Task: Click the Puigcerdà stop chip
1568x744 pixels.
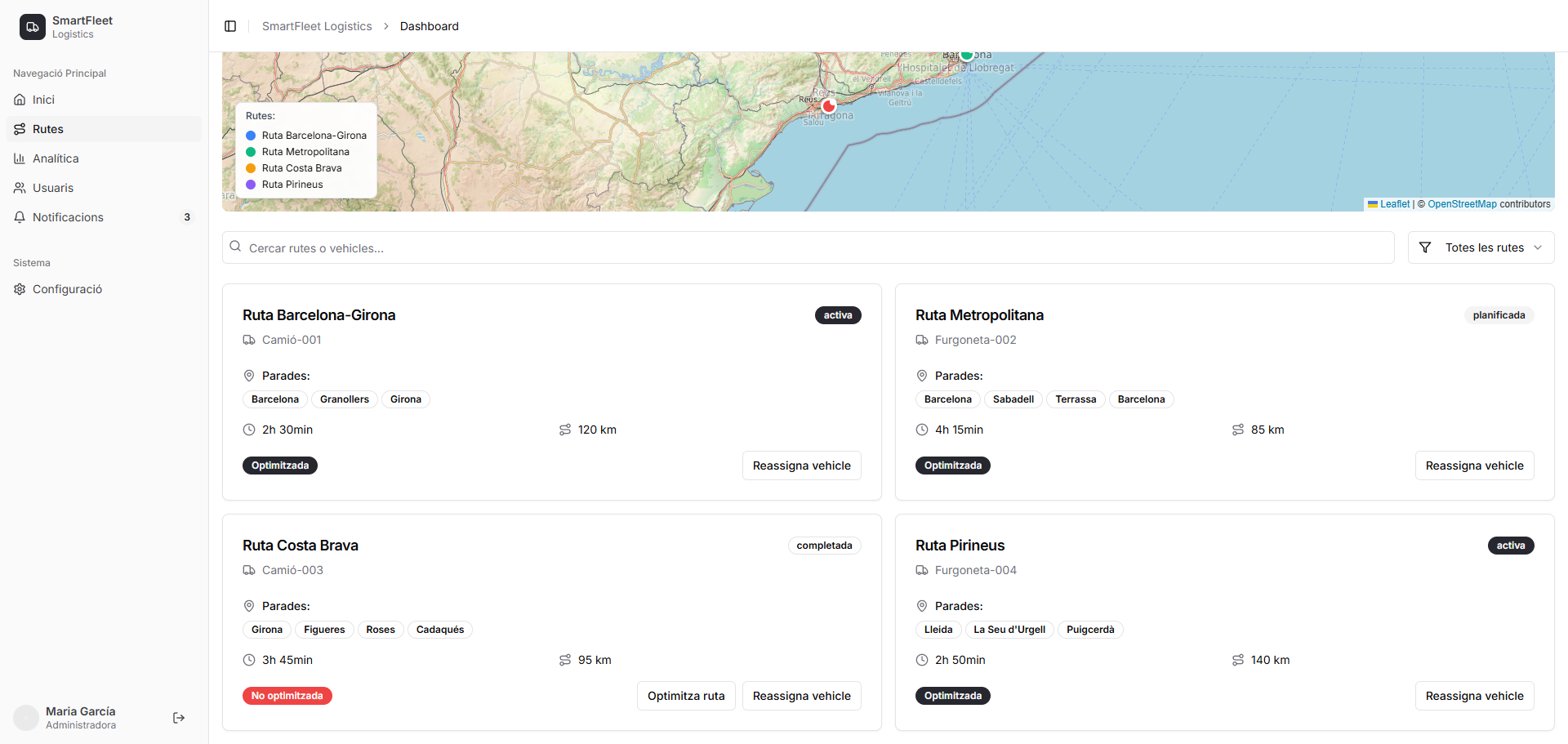Action: click(1090, 630)
